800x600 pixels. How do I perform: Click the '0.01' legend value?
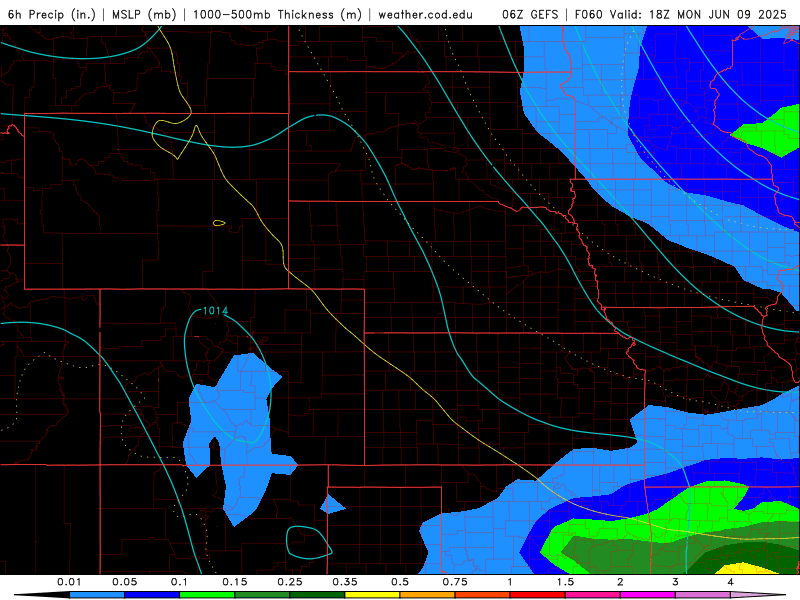(x=69, y=582)
